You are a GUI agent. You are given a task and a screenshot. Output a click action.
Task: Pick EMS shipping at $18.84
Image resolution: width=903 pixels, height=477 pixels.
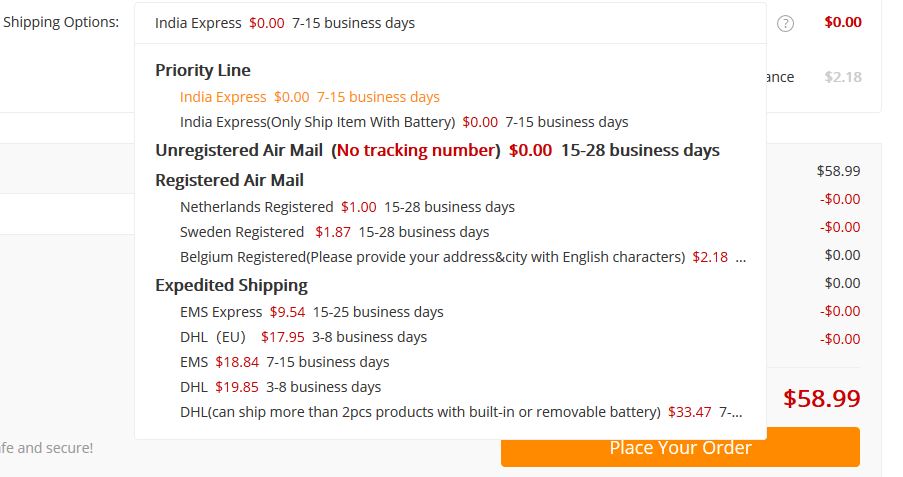(284, 362)
